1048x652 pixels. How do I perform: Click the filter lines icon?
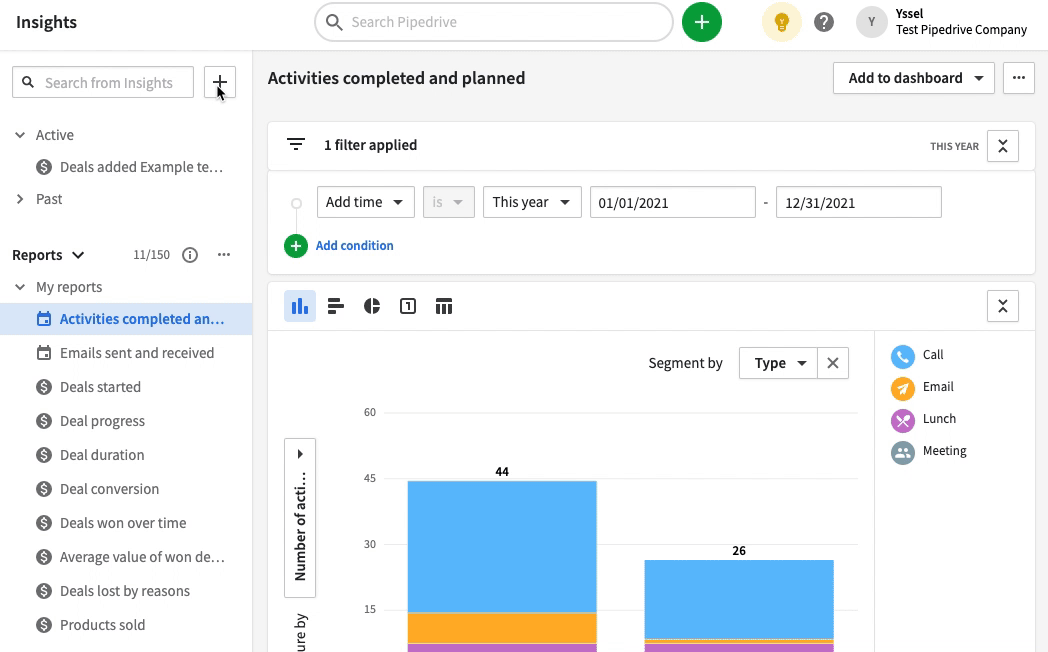click(296, 144)
